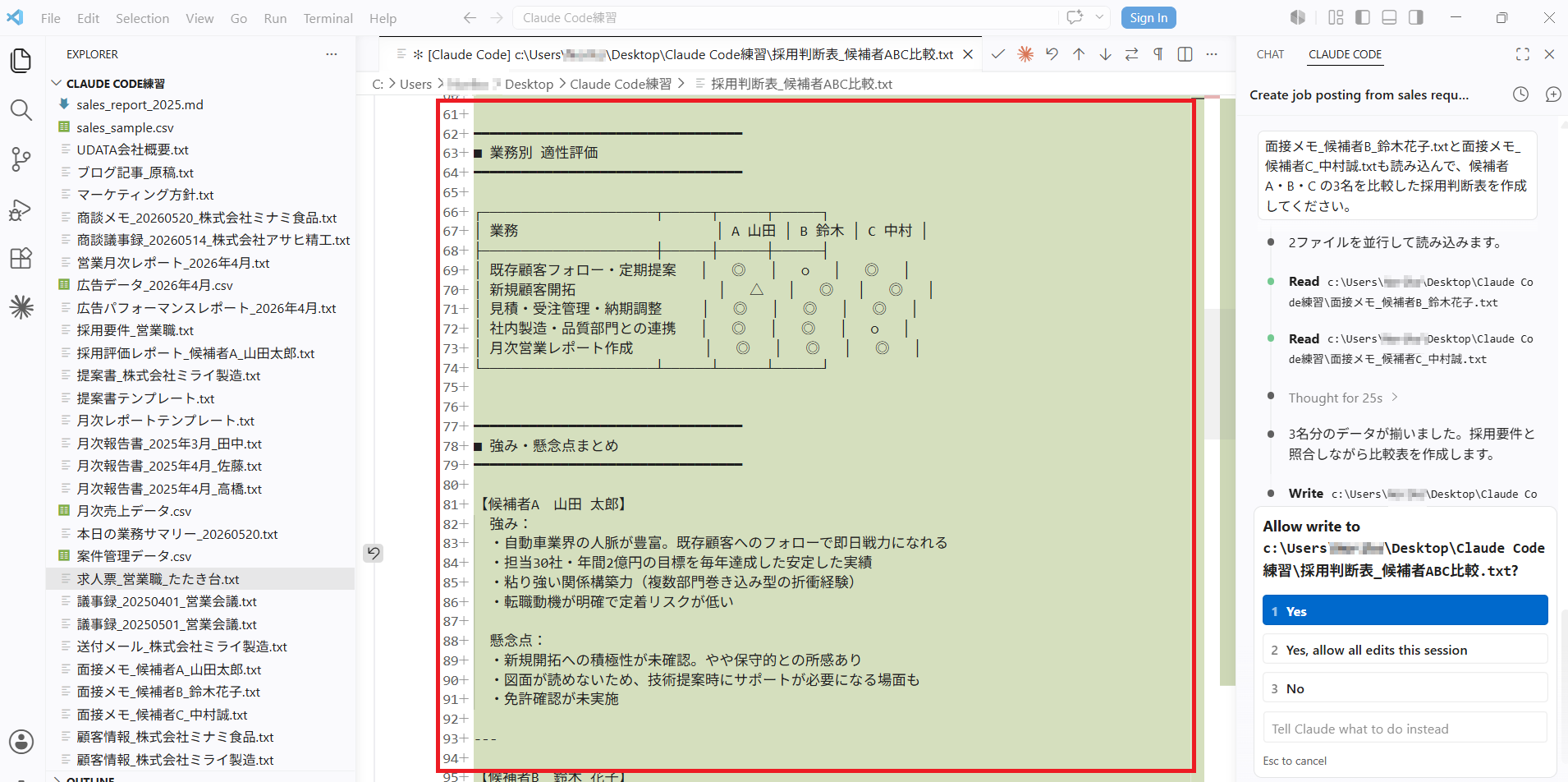Open the Accounts menu icon
The width and height of the screenshot is (1568, 782).
click(21, 741)
